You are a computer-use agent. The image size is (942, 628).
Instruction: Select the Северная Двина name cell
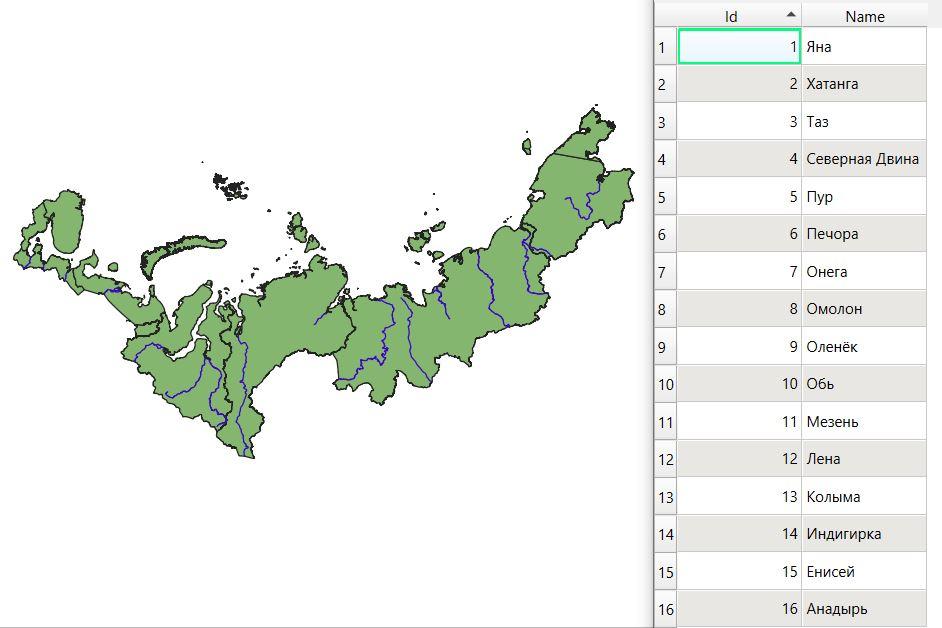pyautogui.click(x=864, y=159)
